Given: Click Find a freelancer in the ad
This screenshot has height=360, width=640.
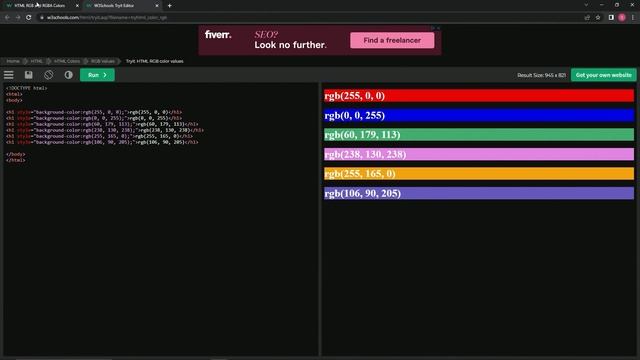Looking at the screenshot, I should pos(392,40).
